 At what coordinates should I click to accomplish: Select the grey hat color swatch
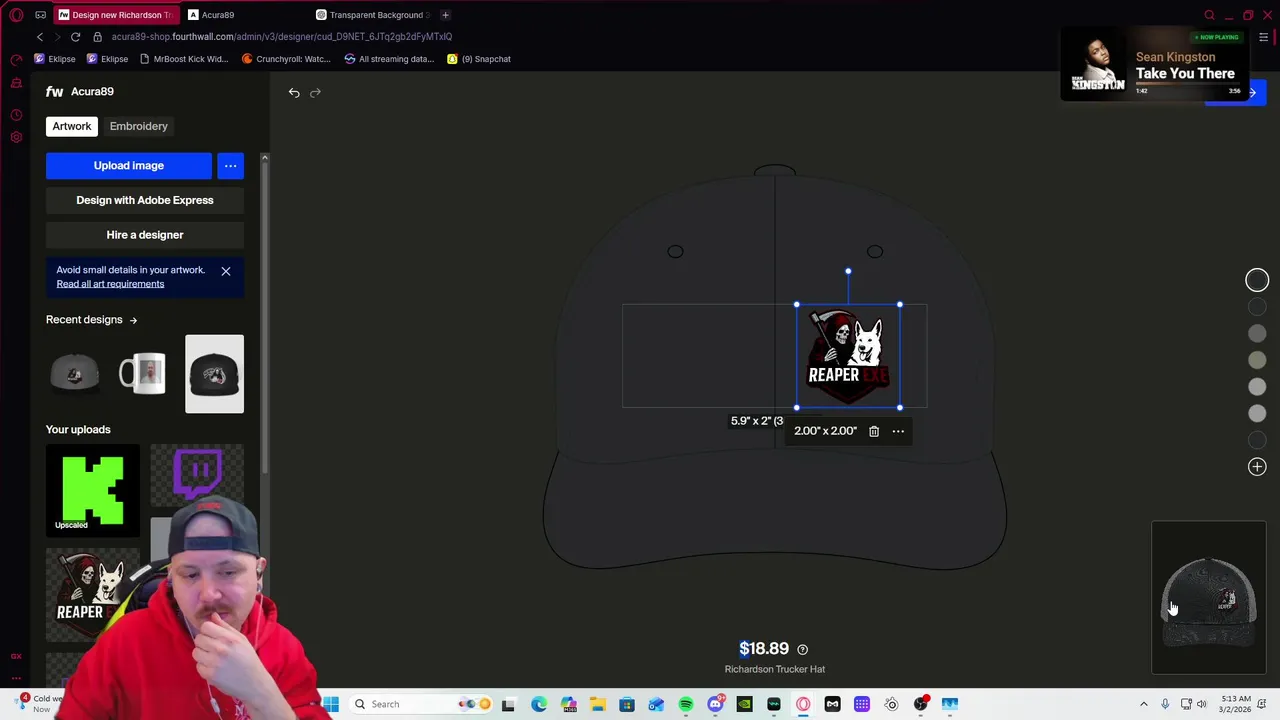point(1257,334)
